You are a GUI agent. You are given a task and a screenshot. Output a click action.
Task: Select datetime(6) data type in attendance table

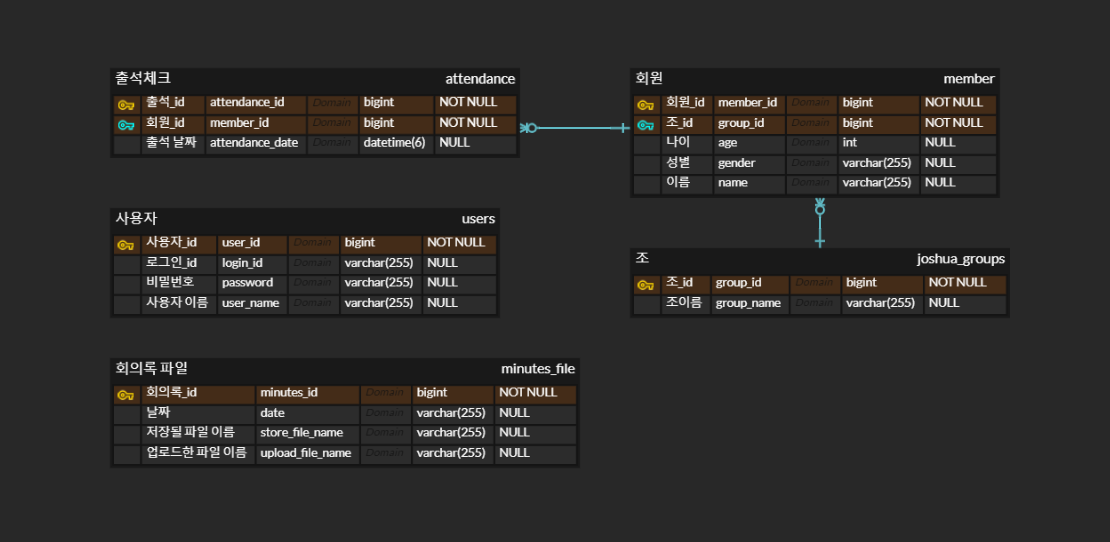394,143
